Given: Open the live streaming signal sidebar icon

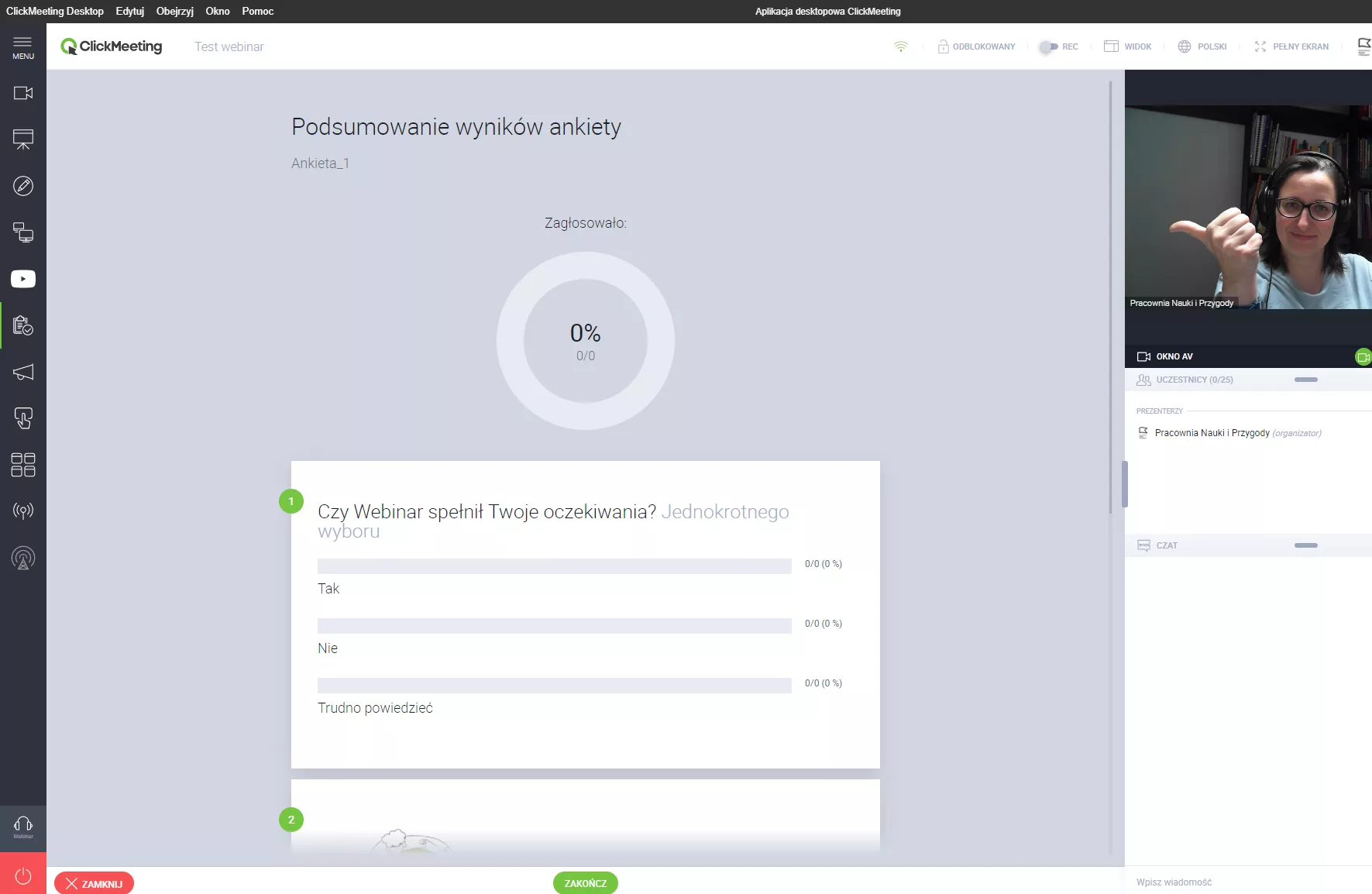Looking at the screenshot, I should coord(23,511).
